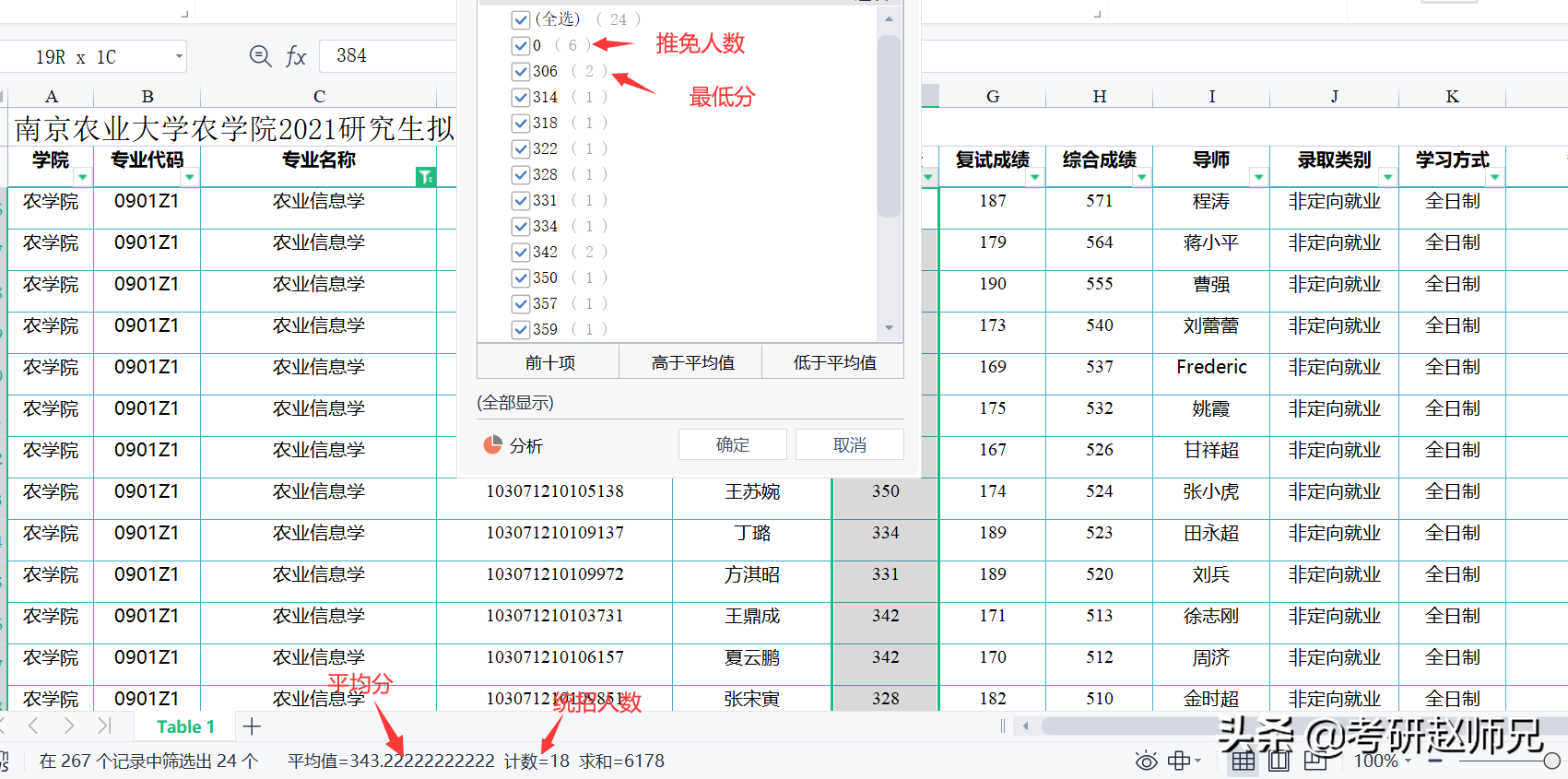1568x779 pixels.
Task: Click the active filter icon on 专业名称
Action: coord(426,177)
